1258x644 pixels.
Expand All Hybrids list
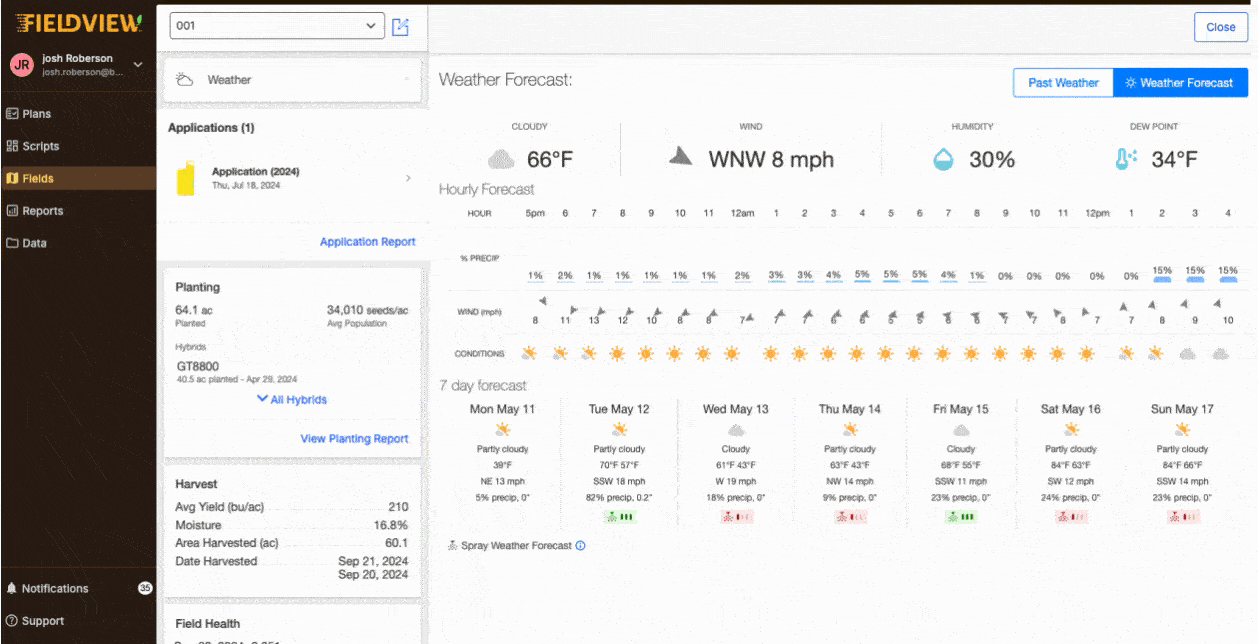tap(292, 399)
